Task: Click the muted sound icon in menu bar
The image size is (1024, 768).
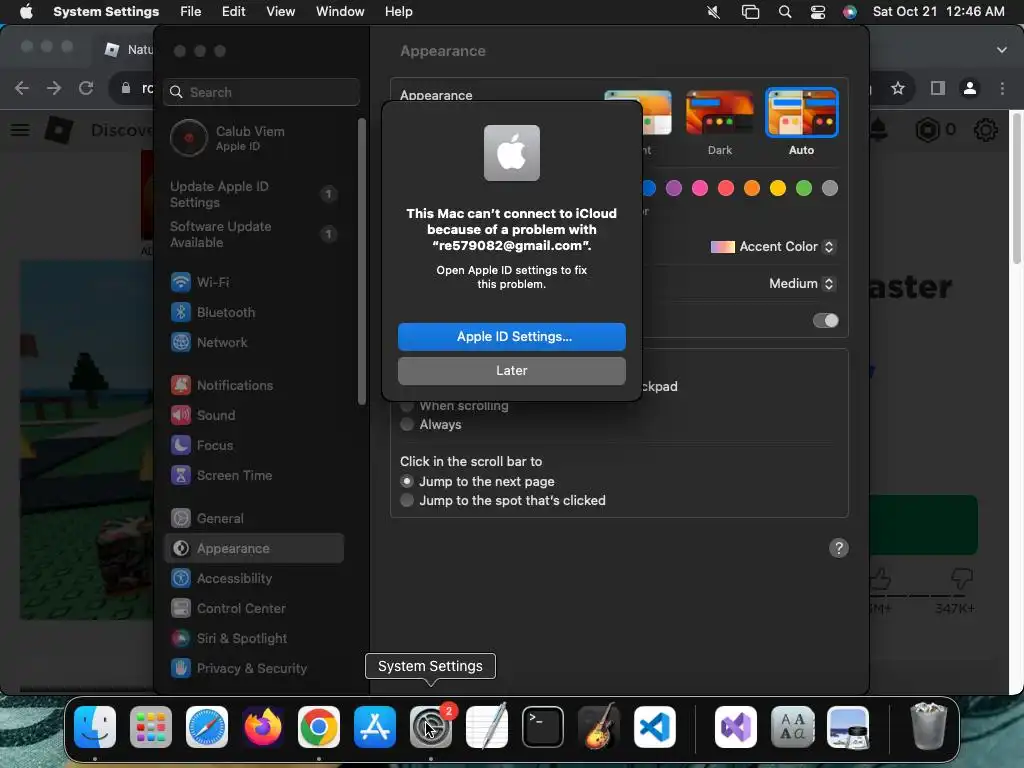Action: [714, 12]
